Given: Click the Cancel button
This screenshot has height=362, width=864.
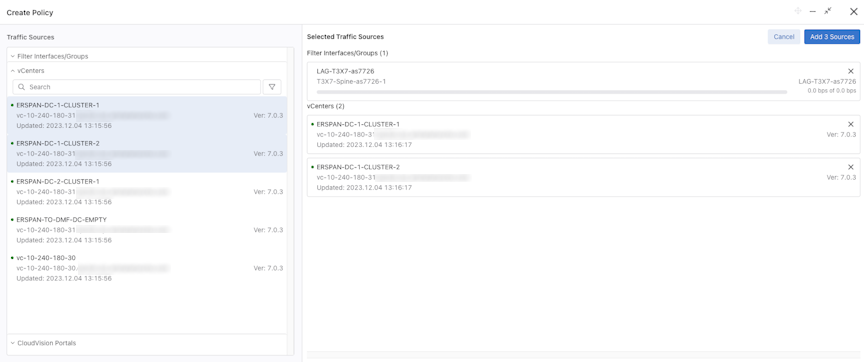Looking at the screenshot, I should pos(784,37).
